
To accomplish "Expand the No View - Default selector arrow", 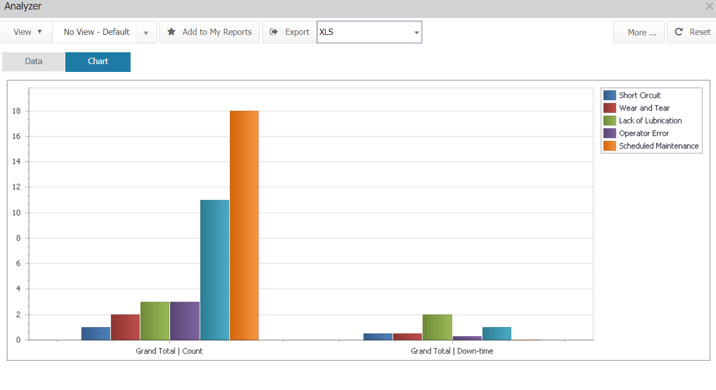I will (146, 32).
